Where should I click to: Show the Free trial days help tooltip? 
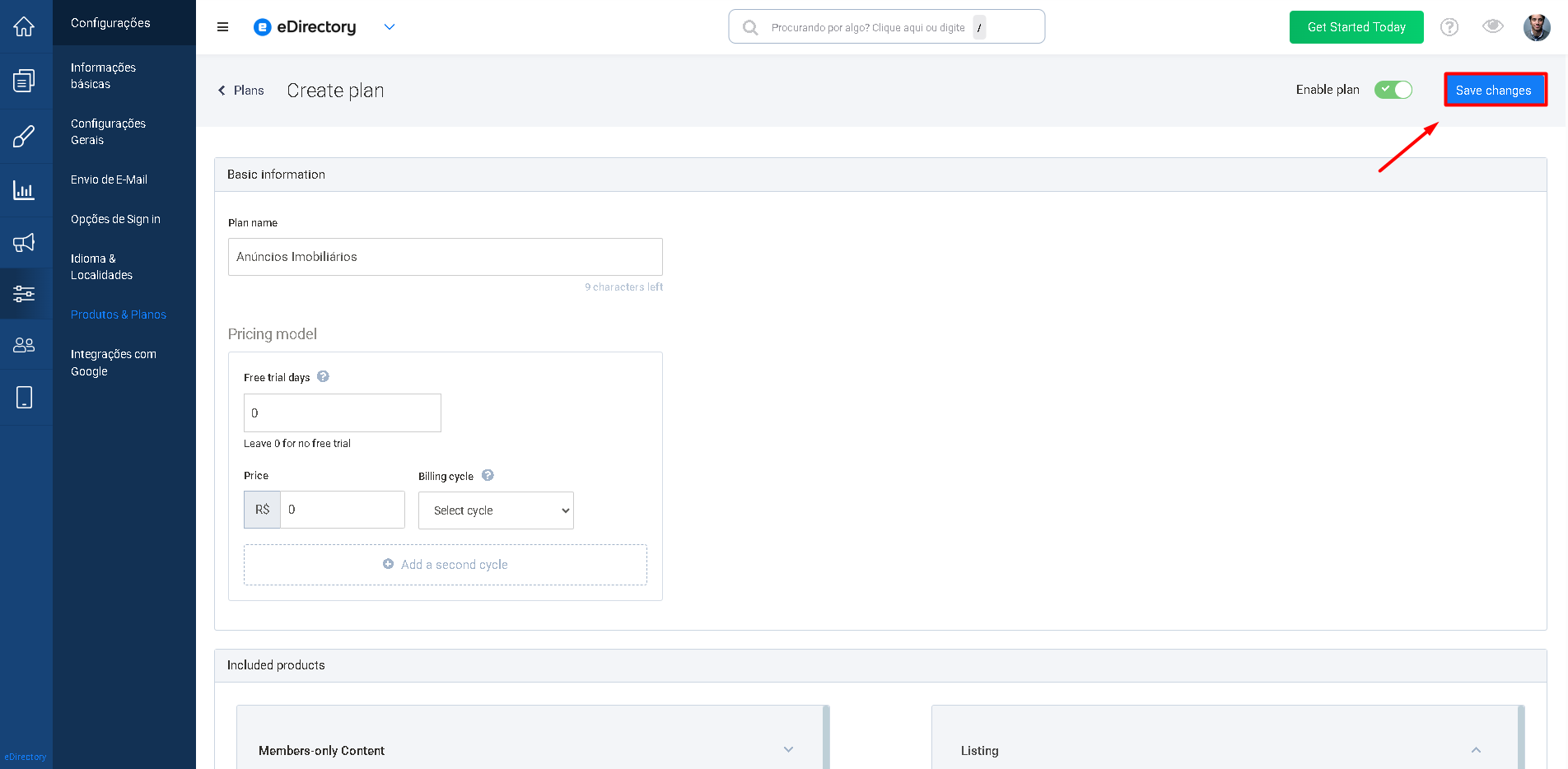tap(323, 376)
